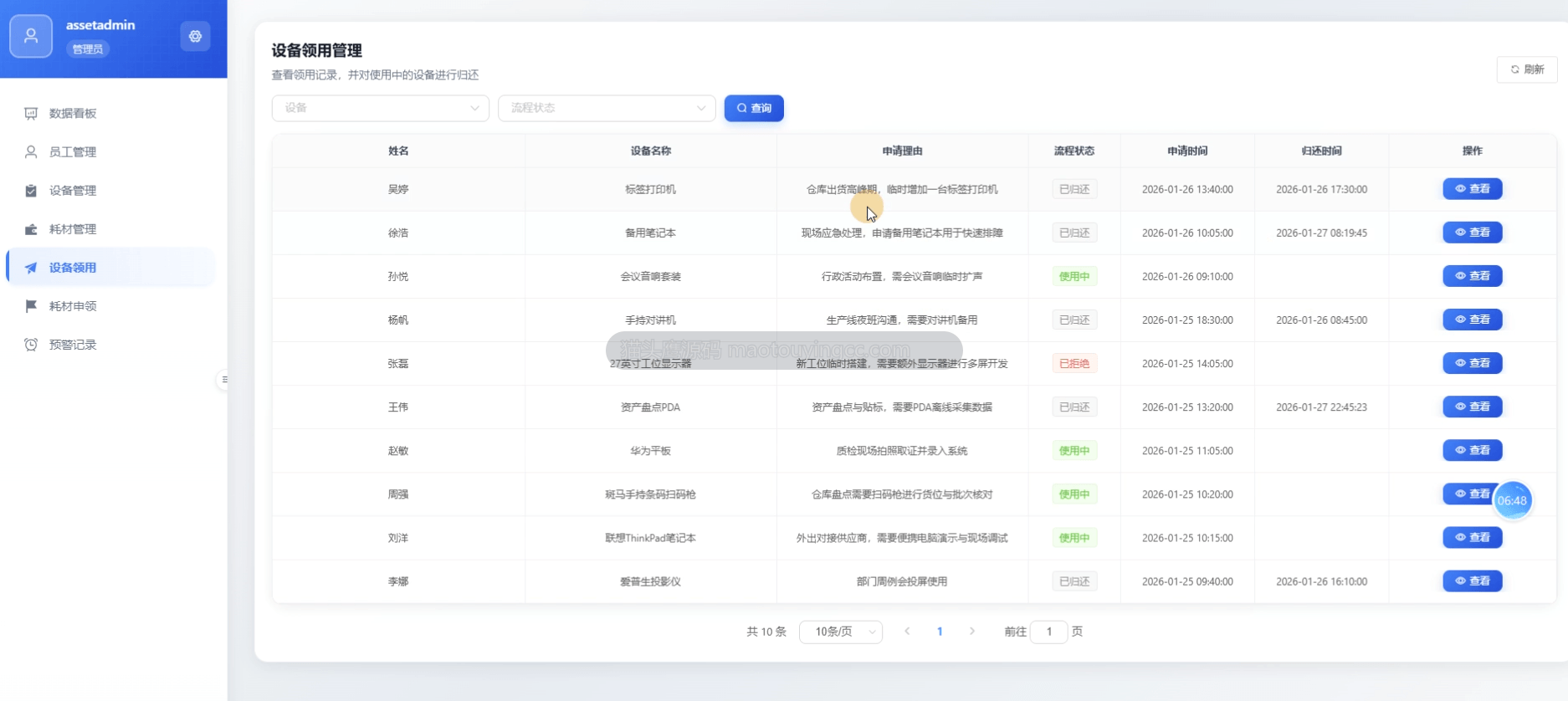Click the 管理员 role badge
Viewport: 1568px width, 701px height.
point(88,49)
